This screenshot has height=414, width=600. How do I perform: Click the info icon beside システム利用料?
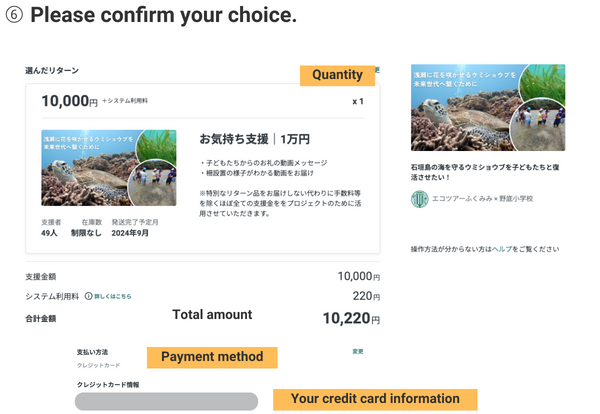(89, 296)
